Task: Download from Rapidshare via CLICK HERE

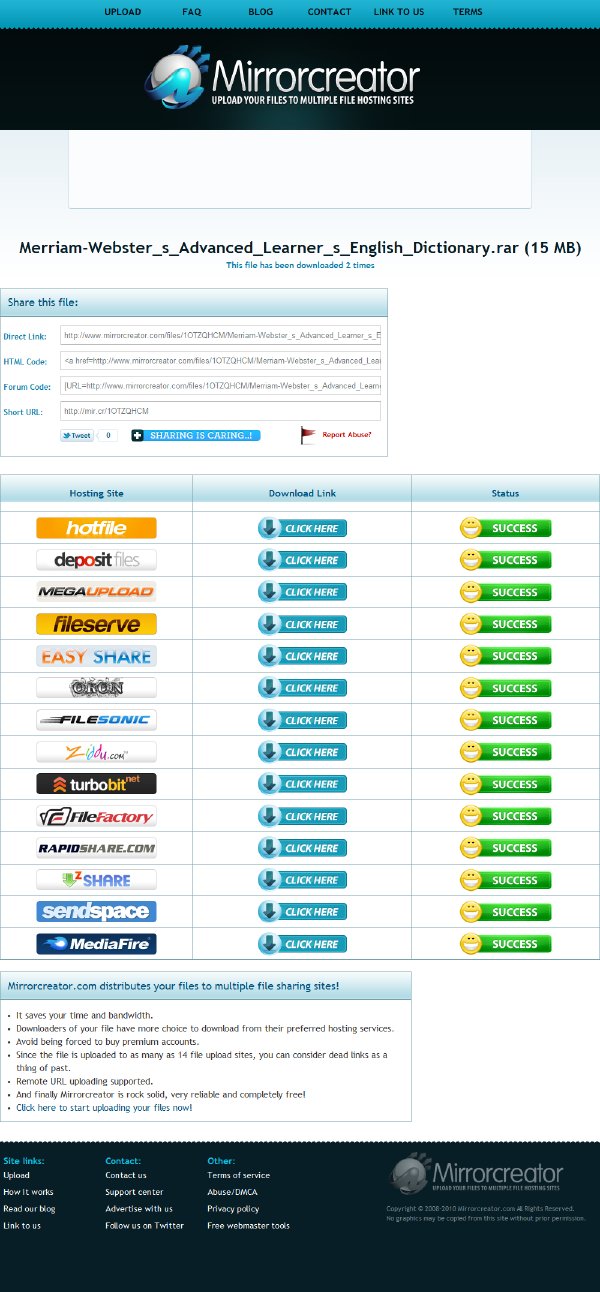Action: (302, 848)
